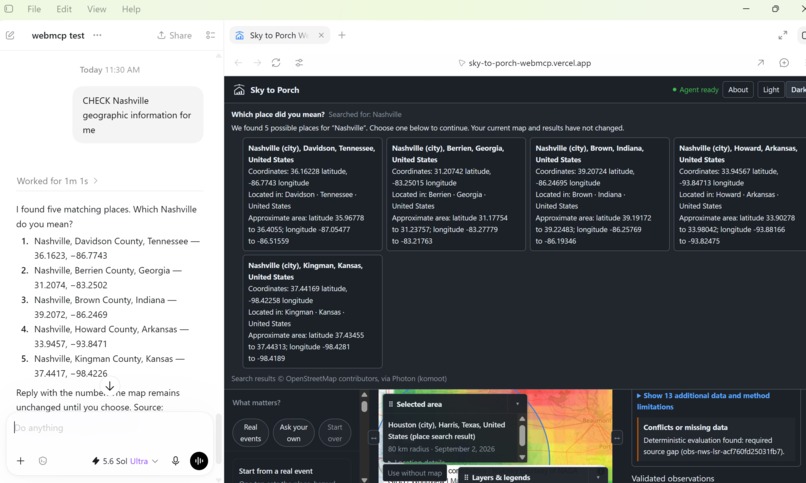This screenshot has width=806, height=483.
Task: Open the Help menu
Action: click(x=131, y=9)
